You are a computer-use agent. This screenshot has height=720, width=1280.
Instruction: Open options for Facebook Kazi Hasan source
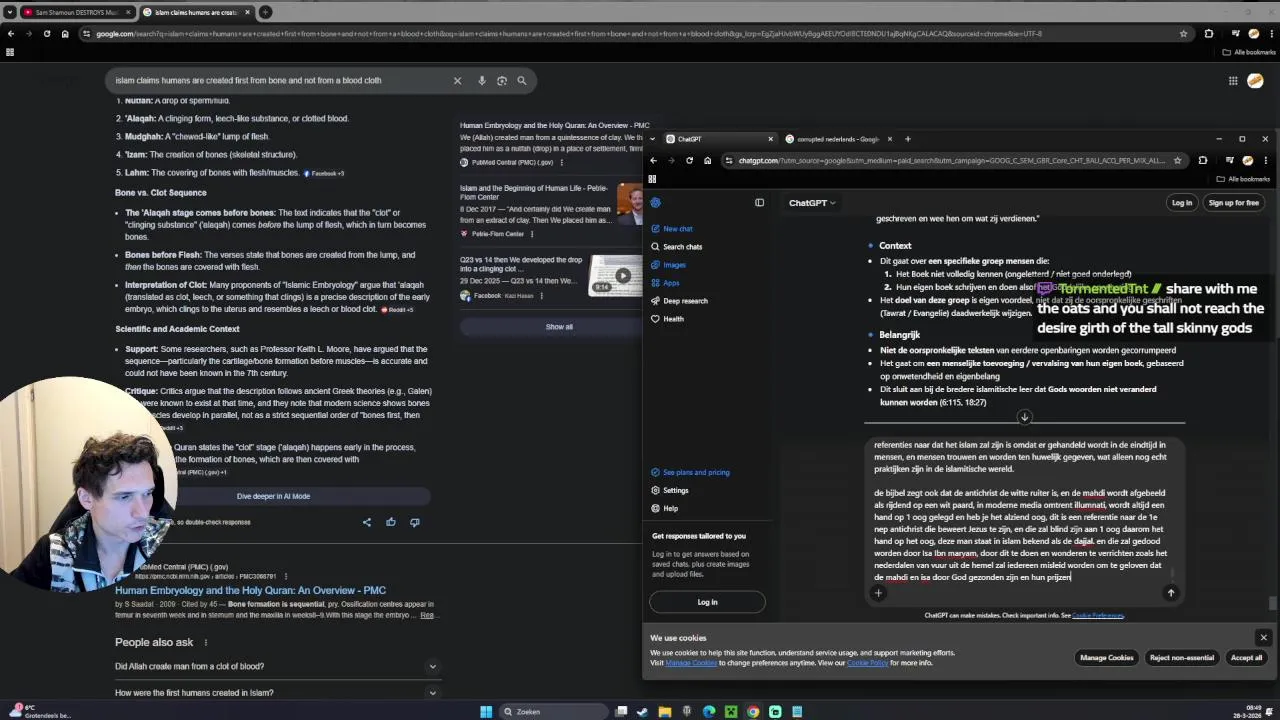[x=541, y=296]
